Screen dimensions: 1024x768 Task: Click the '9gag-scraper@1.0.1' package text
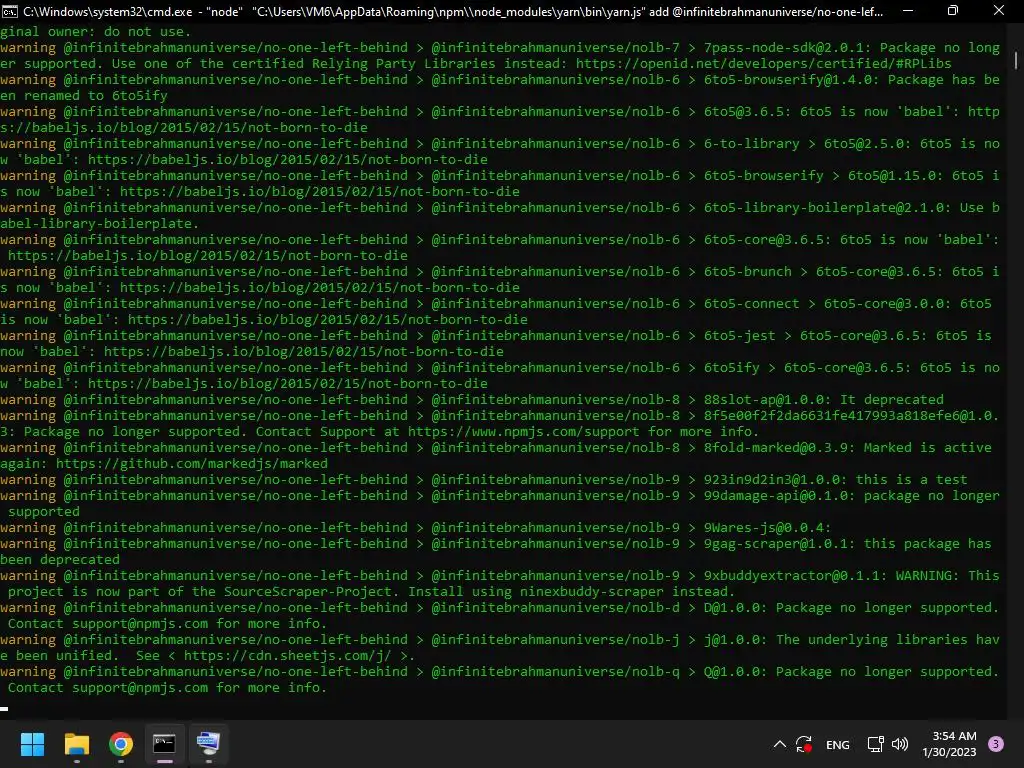coord(780,544)
